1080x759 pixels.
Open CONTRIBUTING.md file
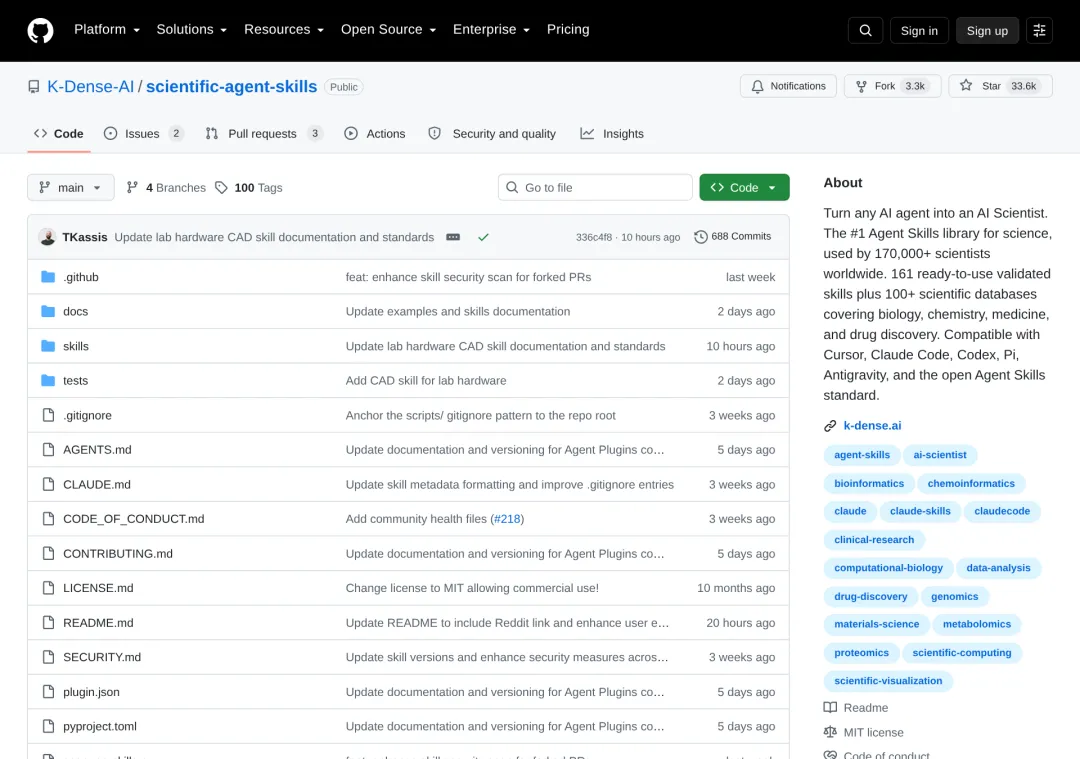pos(118,554)
